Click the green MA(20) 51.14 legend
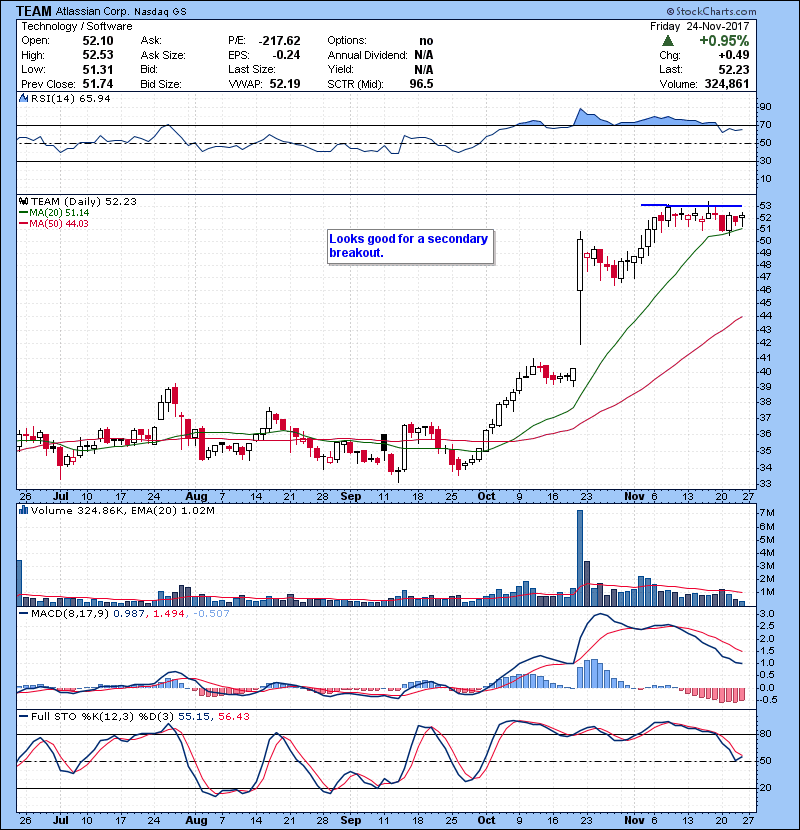The width and height of the screenshot is (800, 830). pyautogui.click(x=54, y=212)
